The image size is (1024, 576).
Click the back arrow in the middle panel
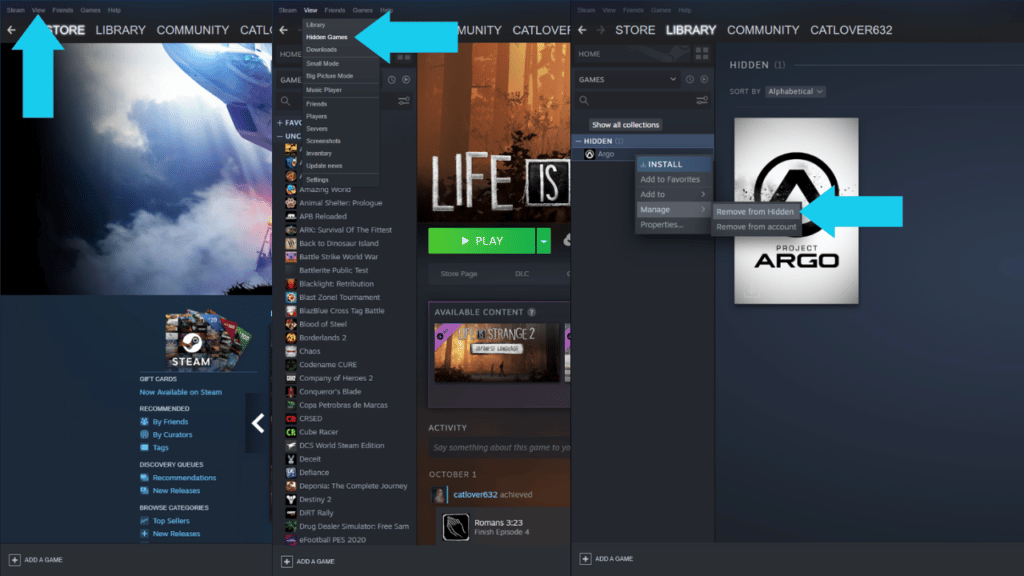[283, 30]
